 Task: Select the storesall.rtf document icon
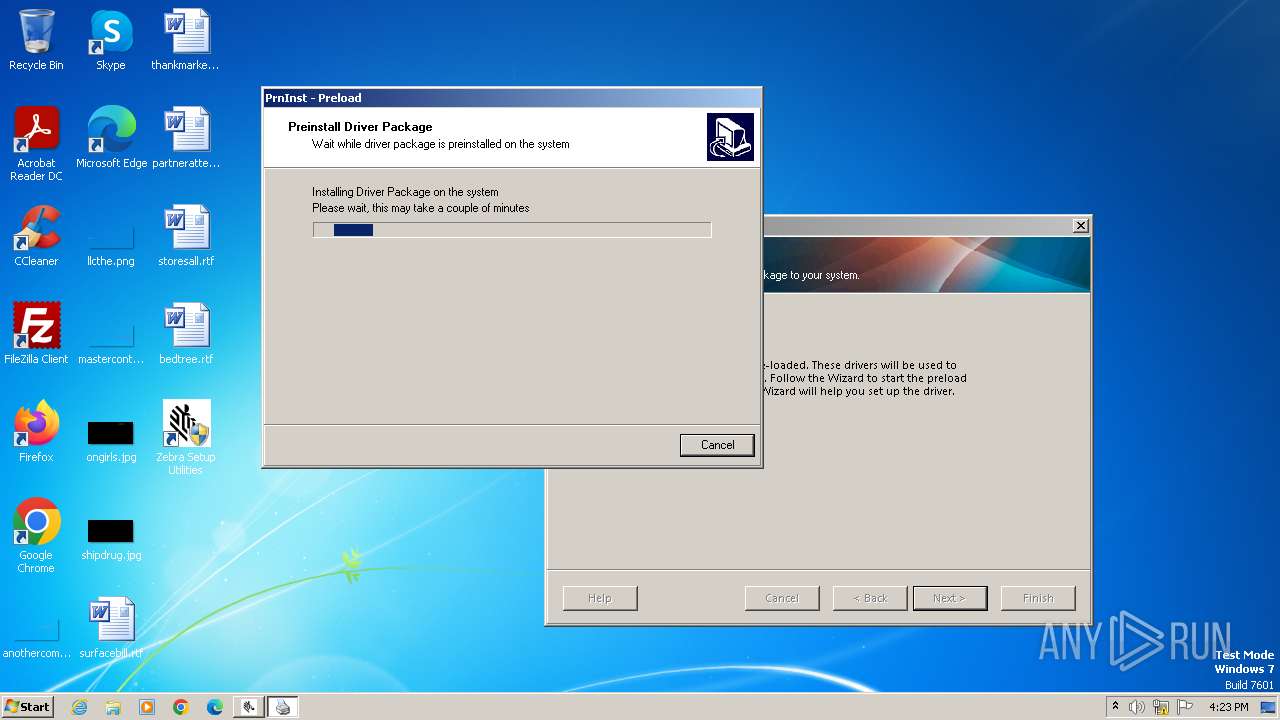tap(185, 236)
